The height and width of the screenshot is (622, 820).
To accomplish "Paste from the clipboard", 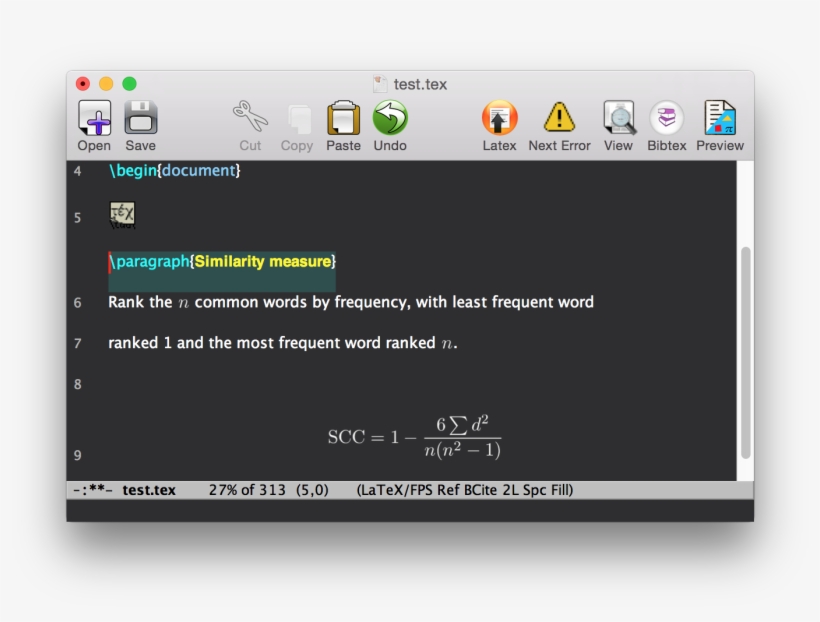I will [343, 120].
